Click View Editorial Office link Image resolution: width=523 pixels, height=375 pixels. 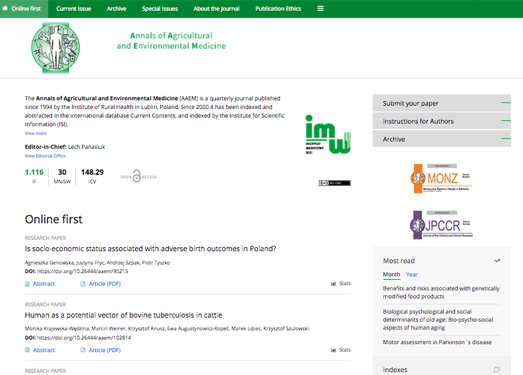pyautogui.click(x=45, y=156)
